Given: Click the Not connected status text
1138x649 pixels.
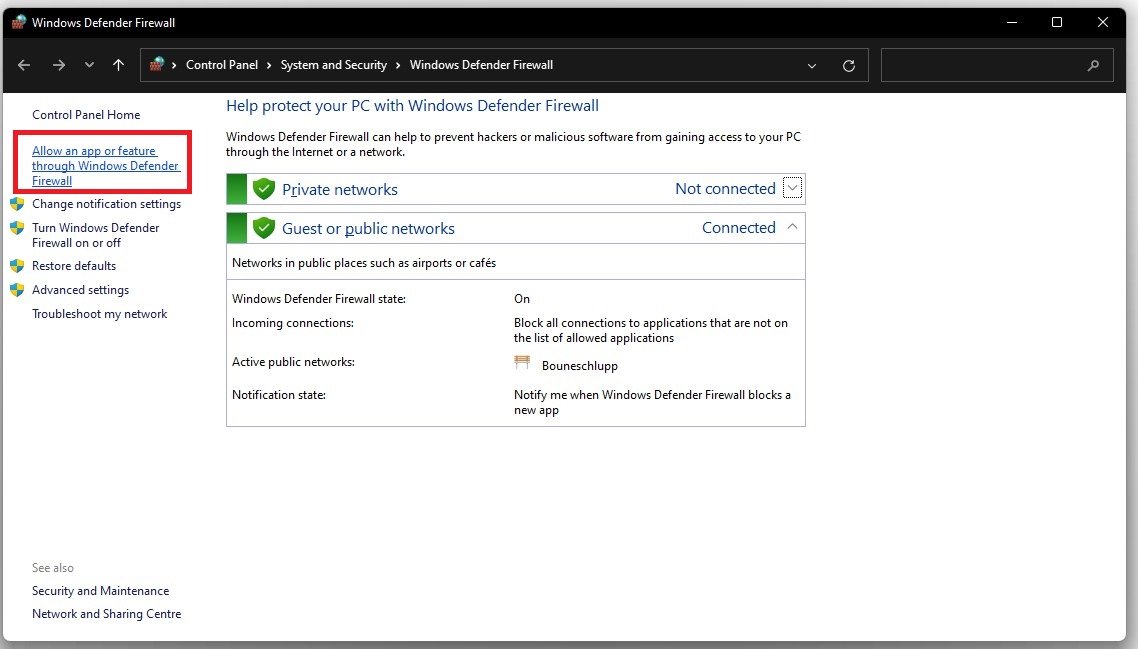Looking at the screenshot, I should pos(725,189).
